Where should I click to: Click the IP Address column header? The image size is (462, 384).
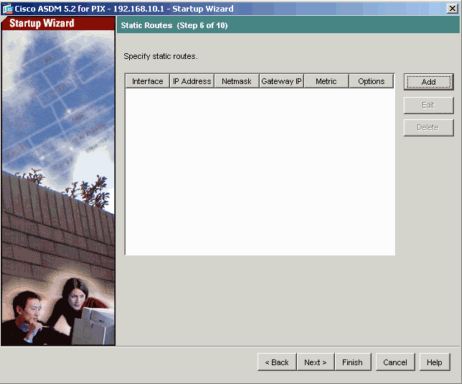(192, 81)
